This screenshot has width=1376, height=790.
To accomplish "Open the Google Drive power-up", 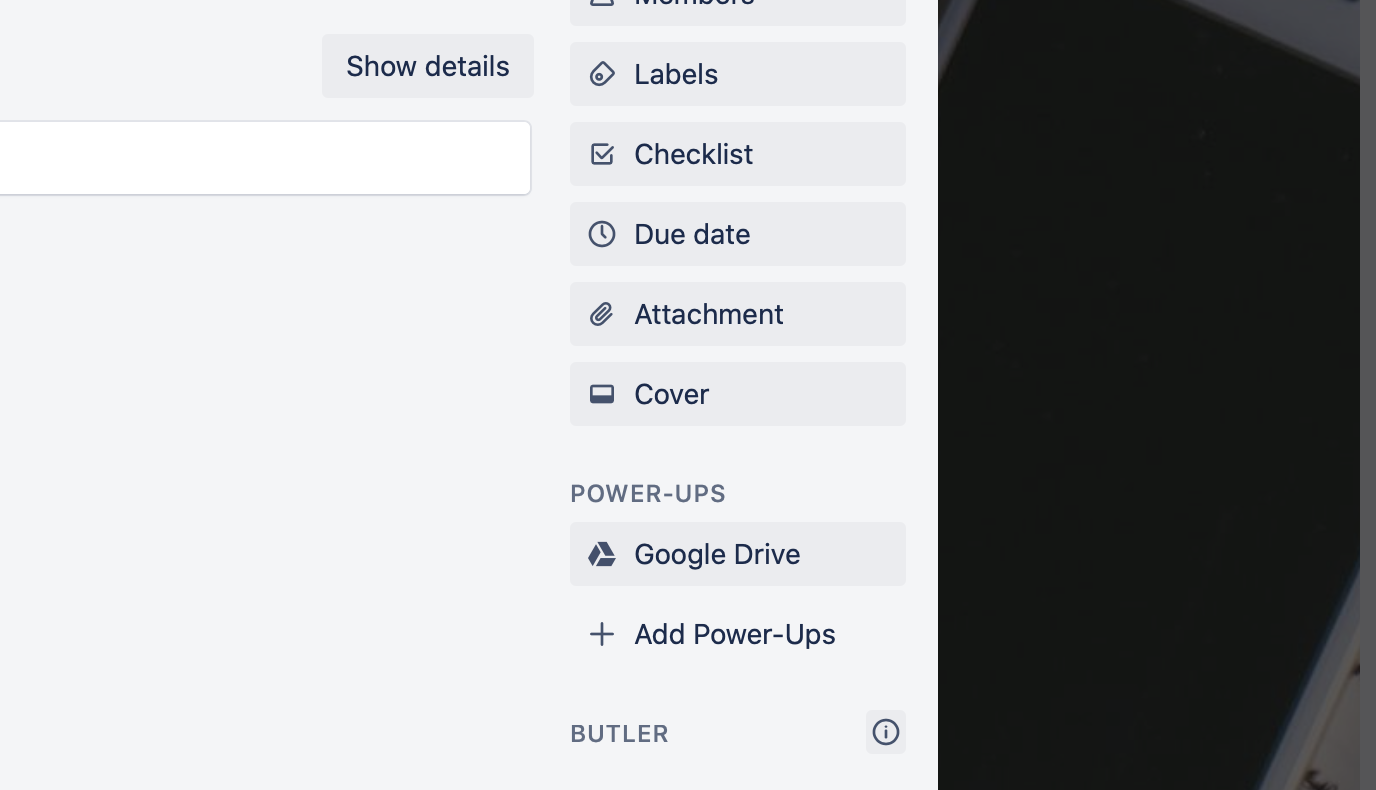I will click(x=737, y=554).
